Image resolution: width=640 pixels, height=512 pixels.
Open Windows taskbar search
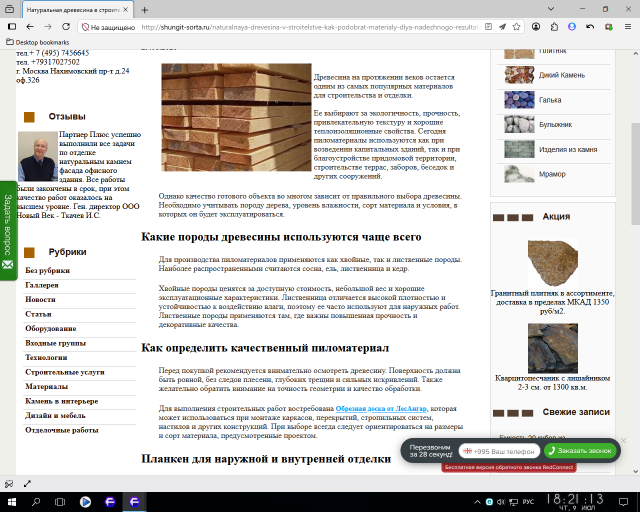click(x=36, y=502)
